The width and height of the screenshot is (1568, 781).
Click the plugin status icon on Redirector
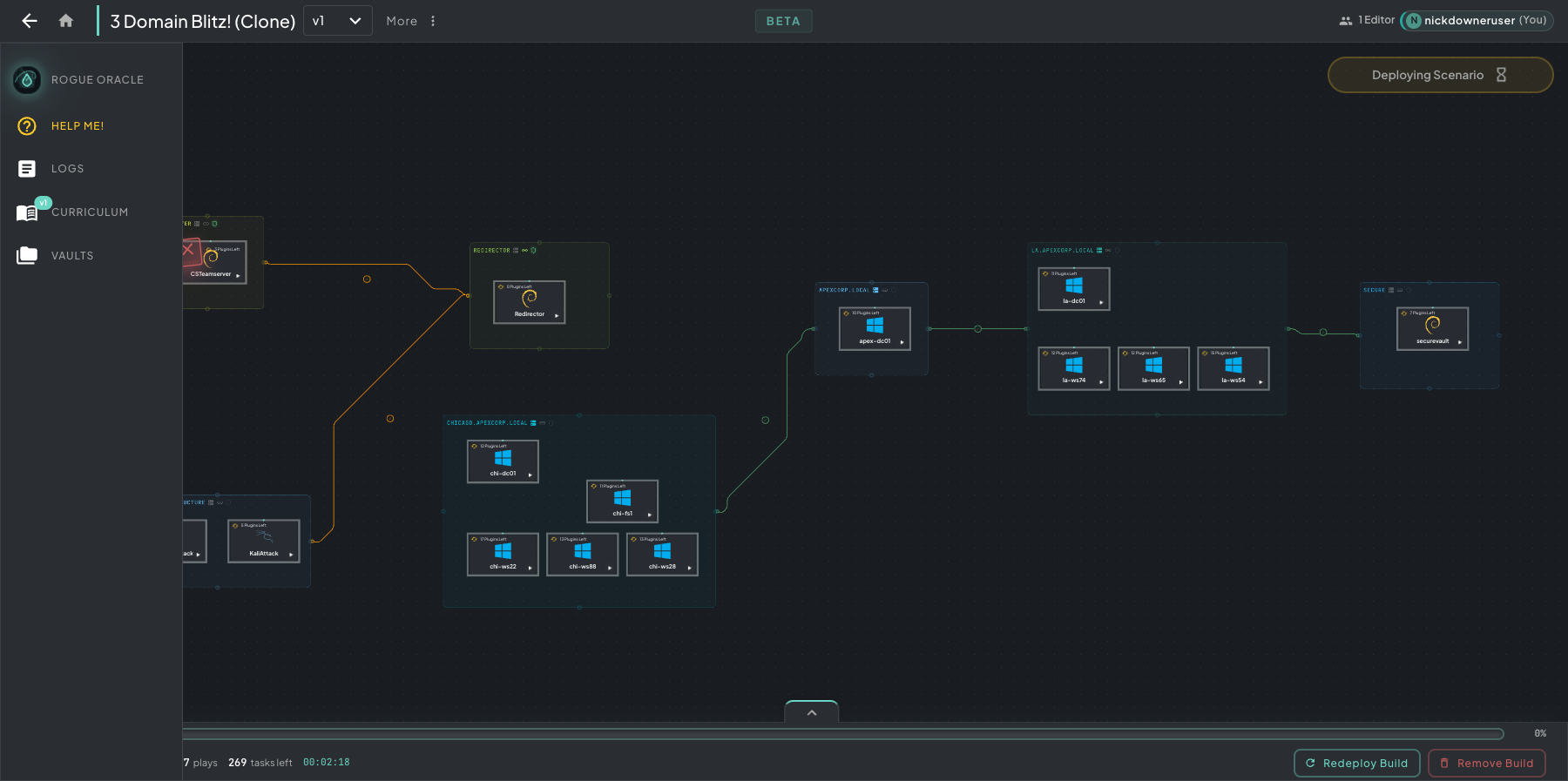coord(500,286)
